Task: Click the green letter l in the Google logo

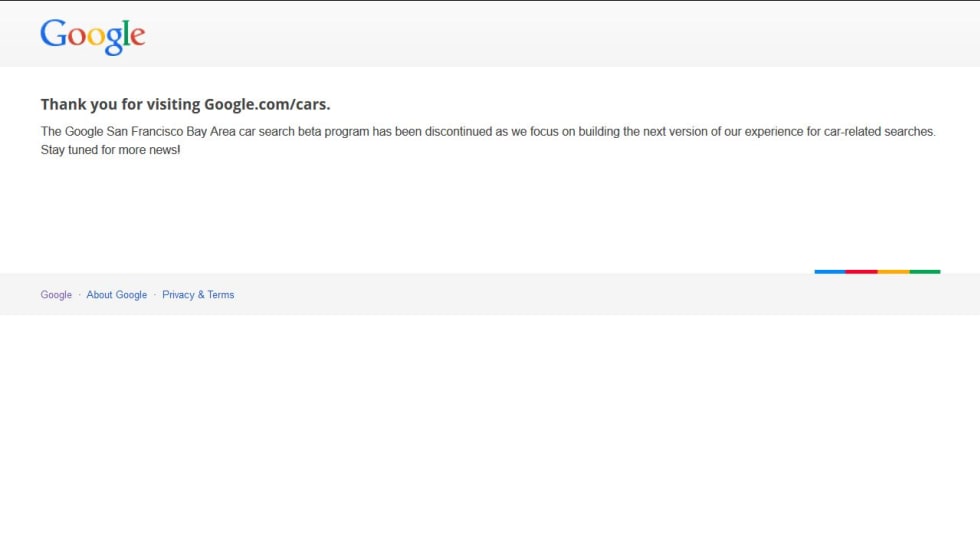Action: (126, 34)
